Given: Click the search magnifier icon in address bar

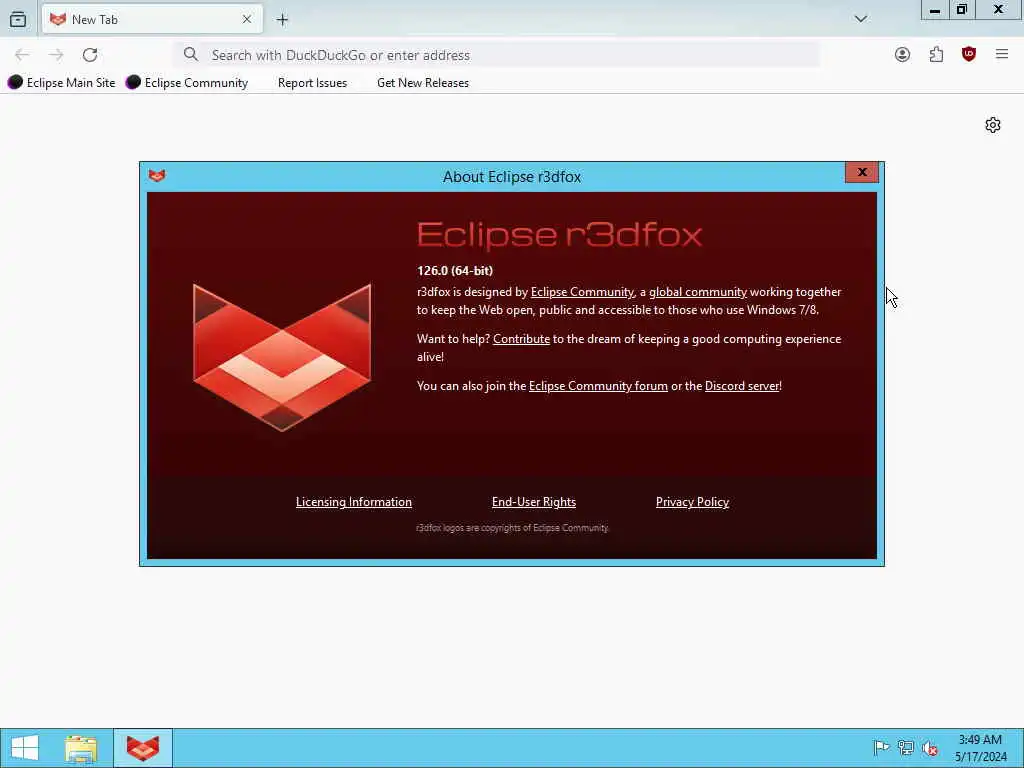Looking at the screenshot, I should click(191, 54).
